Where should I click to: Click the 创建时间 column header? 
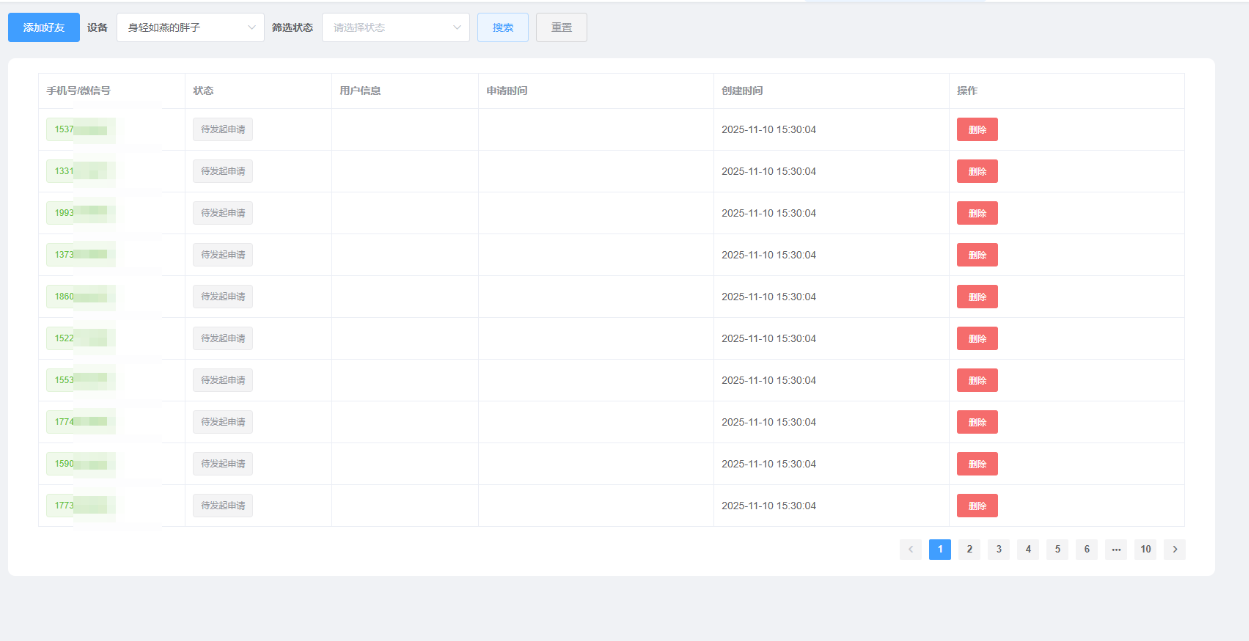pyautogui.click(x=742, y=91)
